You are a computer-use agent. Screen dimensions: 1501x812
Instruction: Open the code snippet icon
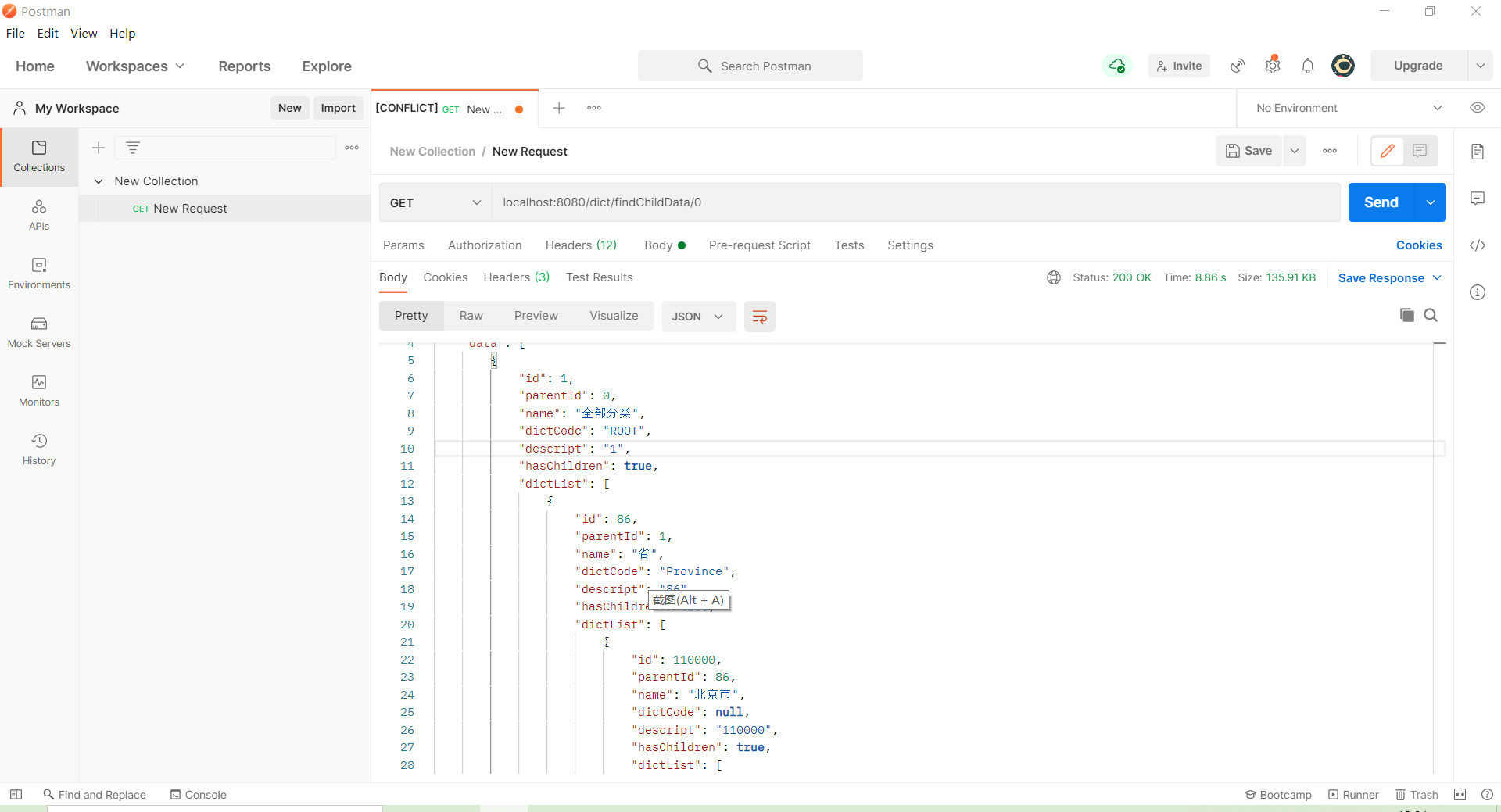[x=1478, y=245]
